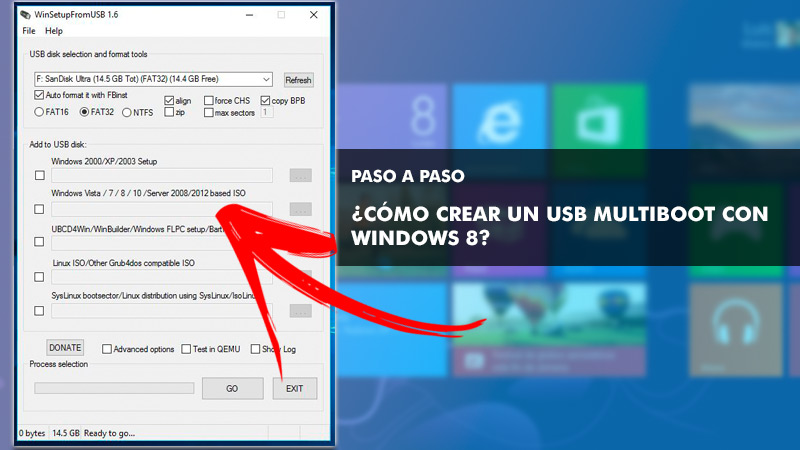Check the Windows 2000/XP/2003 Setup checkbox

coord(39,176)
